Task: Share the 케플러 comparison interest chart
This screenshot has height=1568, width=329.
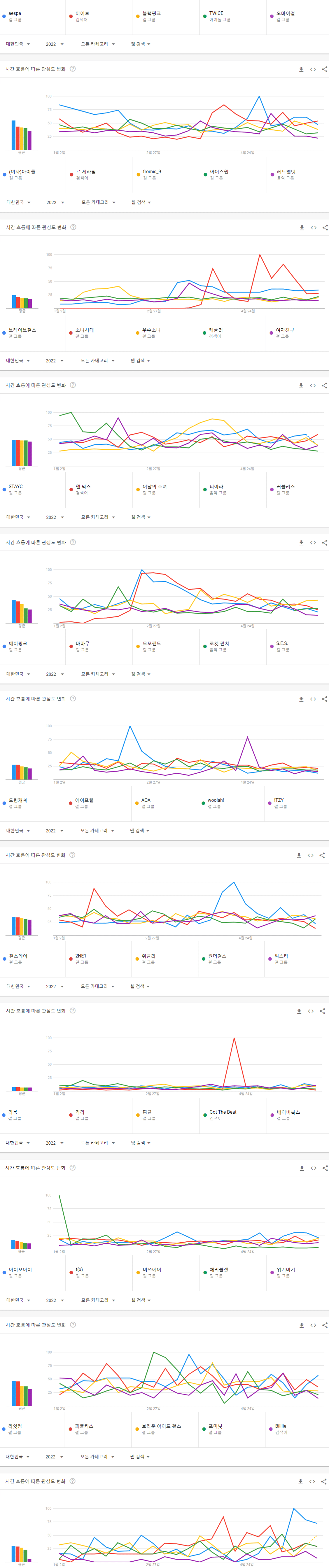Action: (x=324, y=386)
